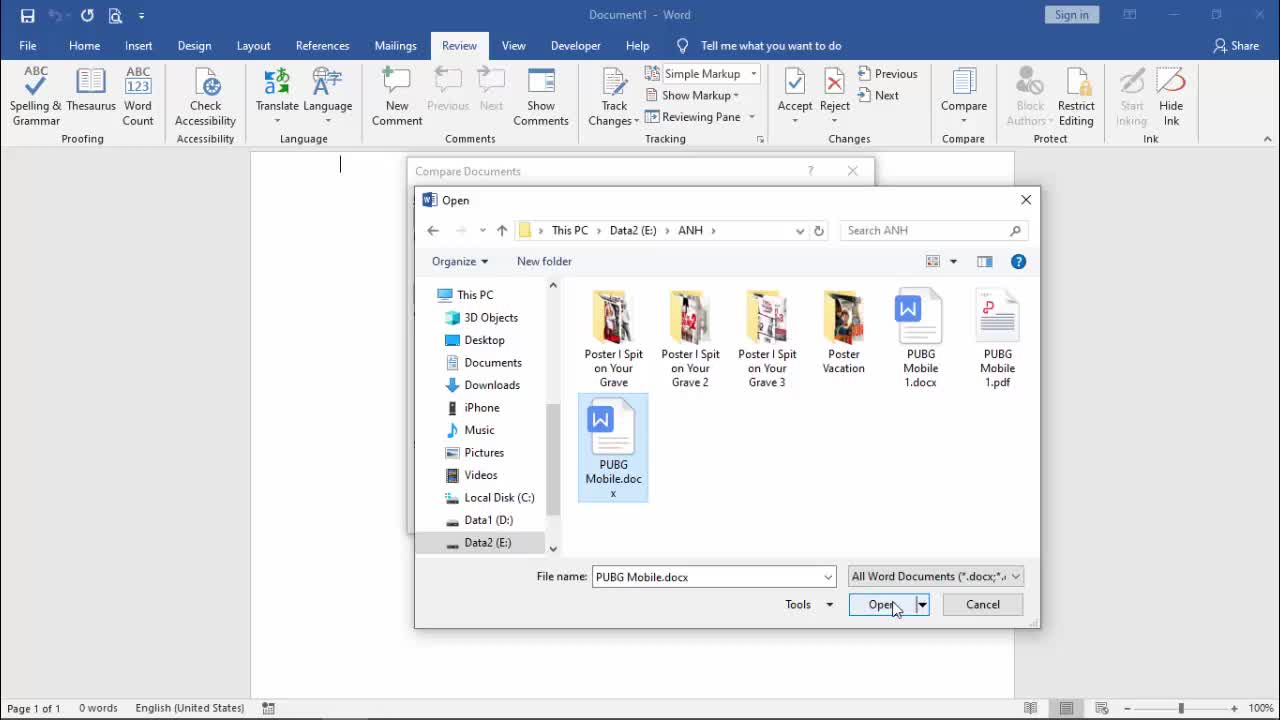The image size is (1280, 720).
Task: Expand the address bar history dropdown
Action: pos(800,231)
